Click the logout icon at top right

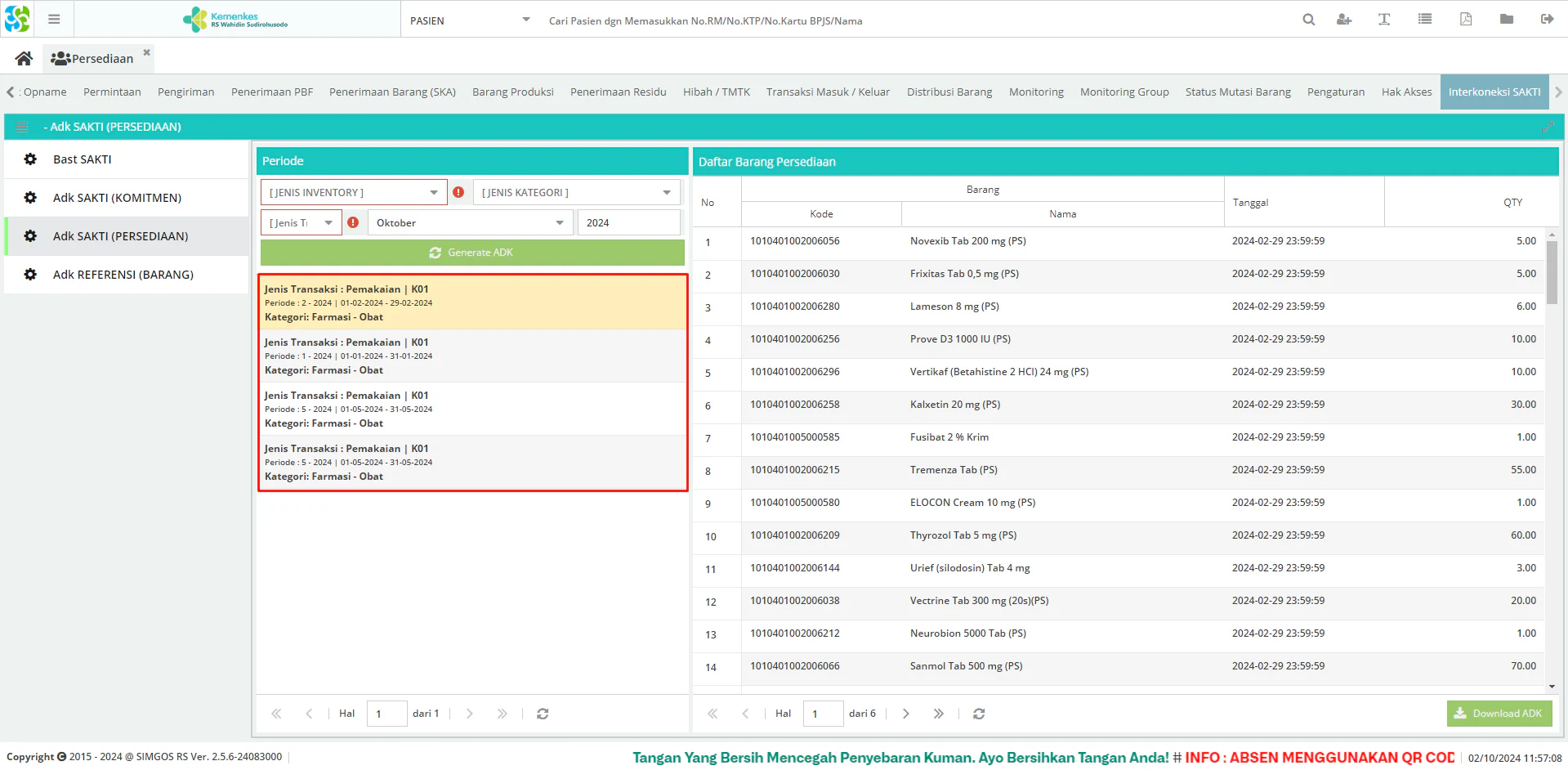pos(1547,20)
